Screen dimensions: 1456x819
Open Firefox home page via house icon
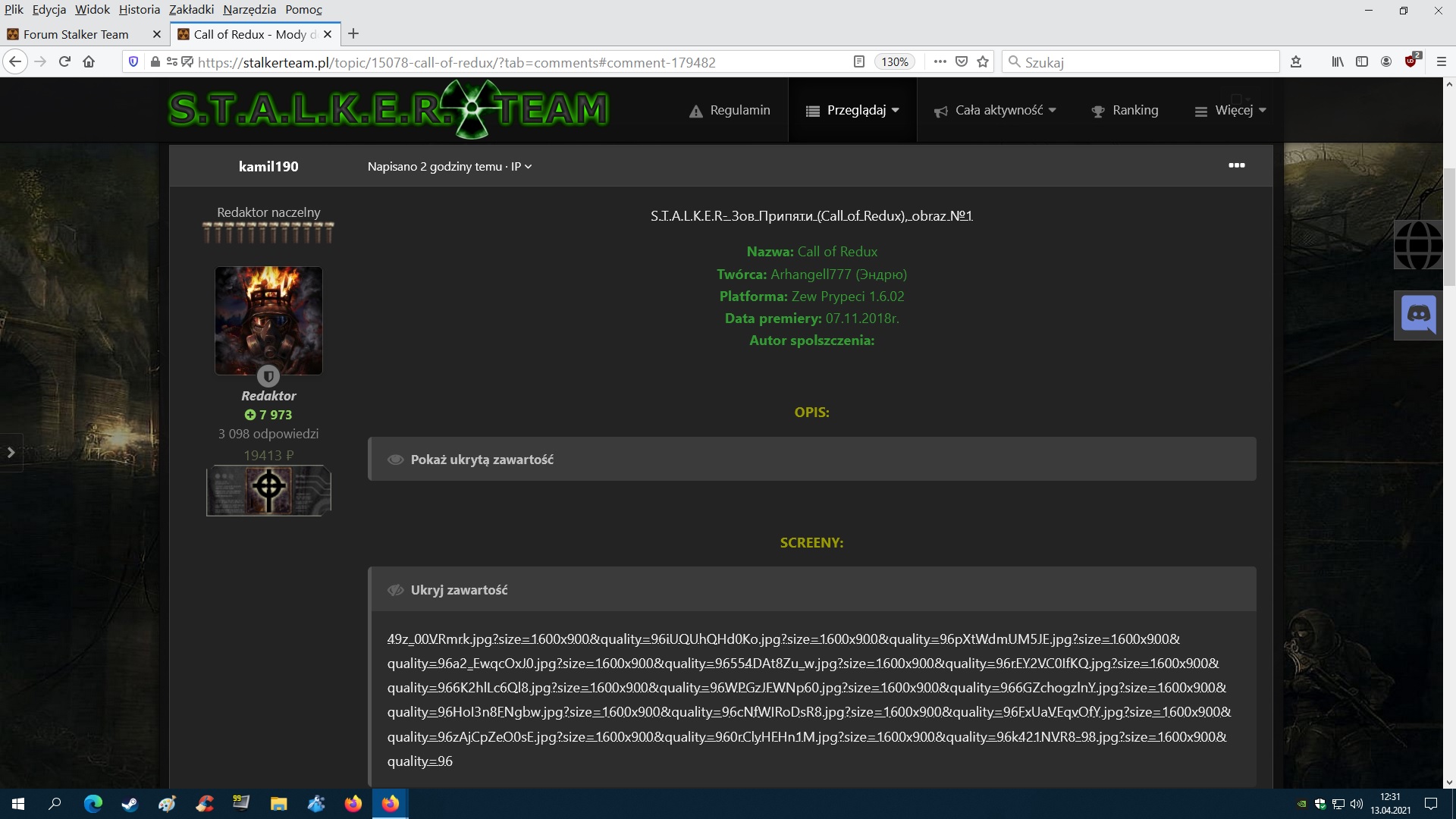[x=89, y=62]
